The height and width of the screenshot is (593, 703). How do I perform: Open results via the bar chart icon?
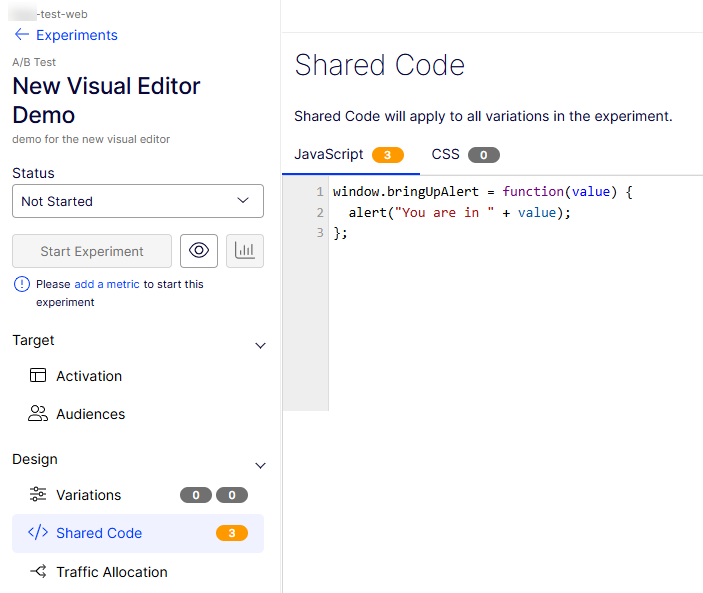click(245, 251)
